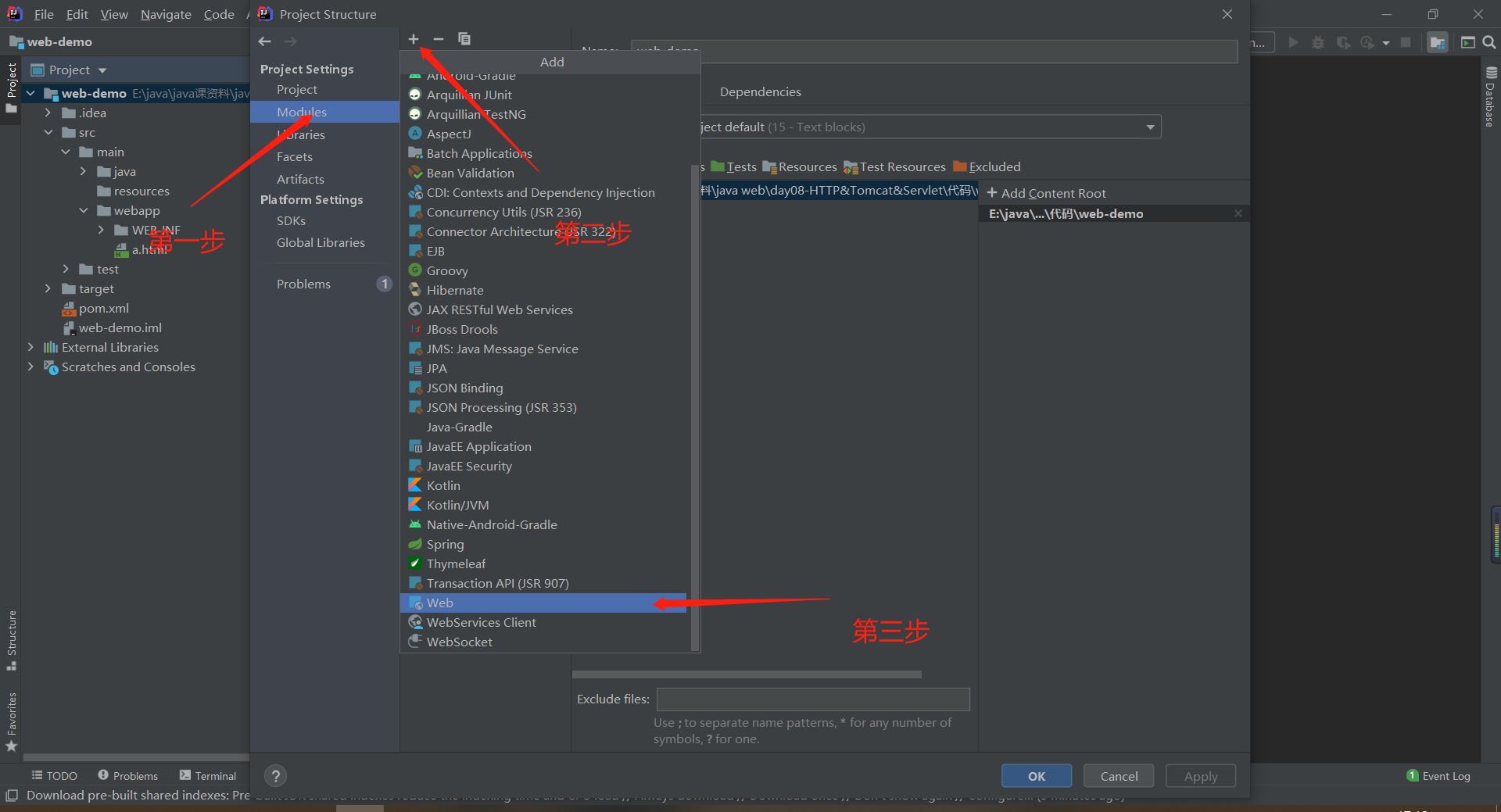The height and width of the screenshot is (812, 1501).
Task: Click the Debug bug icon
Action: point(1318,42)
